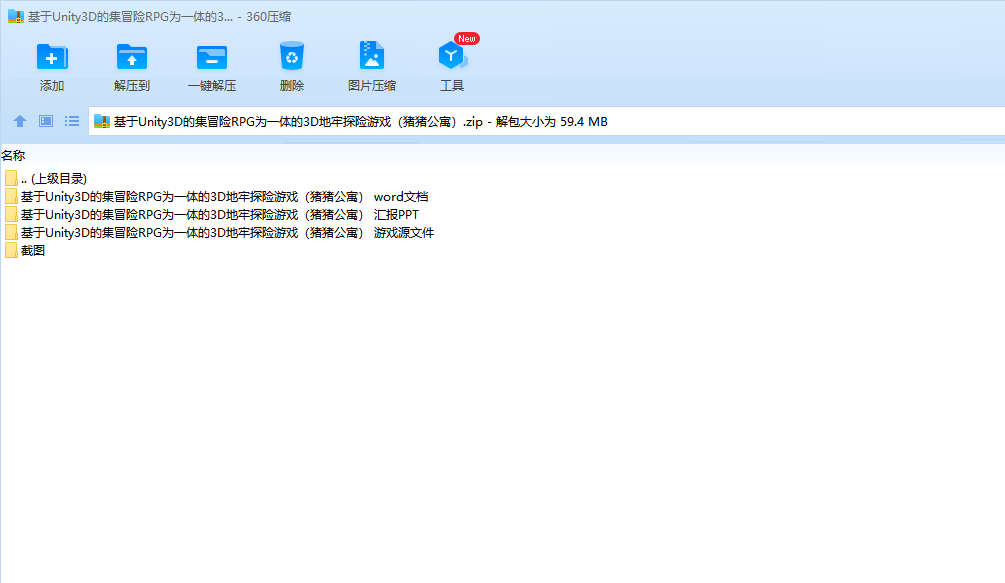Open the 图片压缩 image compression tool
Screen dimensions: 1005x583
[372, 56]
